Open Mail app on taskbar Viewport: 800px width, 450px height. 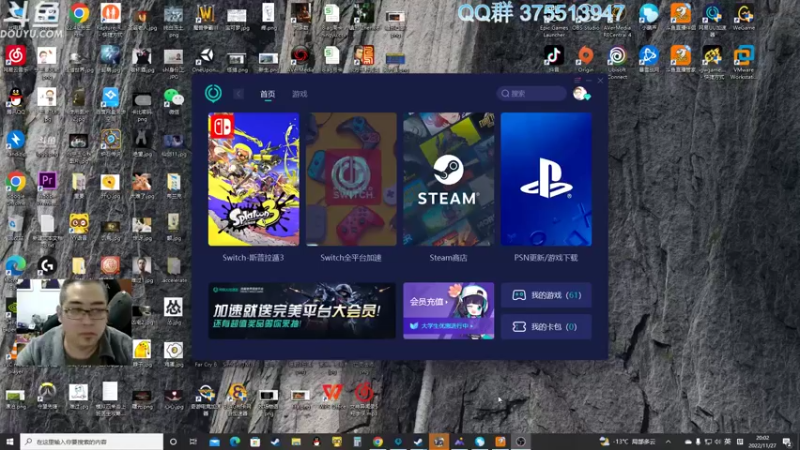point(214,442)
